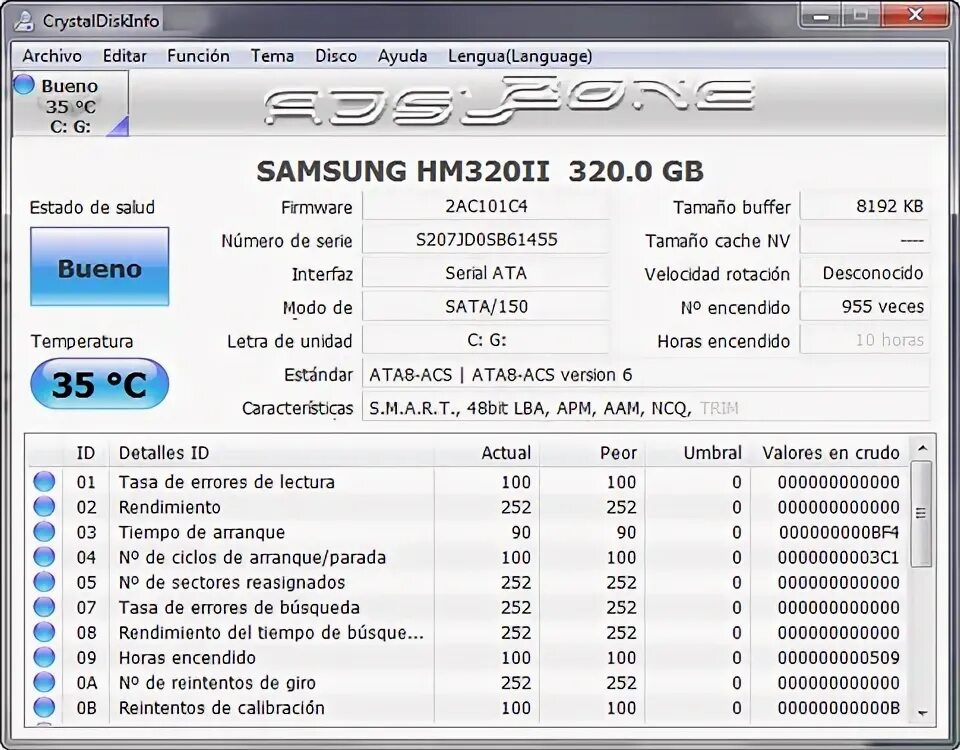Click the Peor column header
Viewport: 960px width, 750px height.
tap(592, 453)
